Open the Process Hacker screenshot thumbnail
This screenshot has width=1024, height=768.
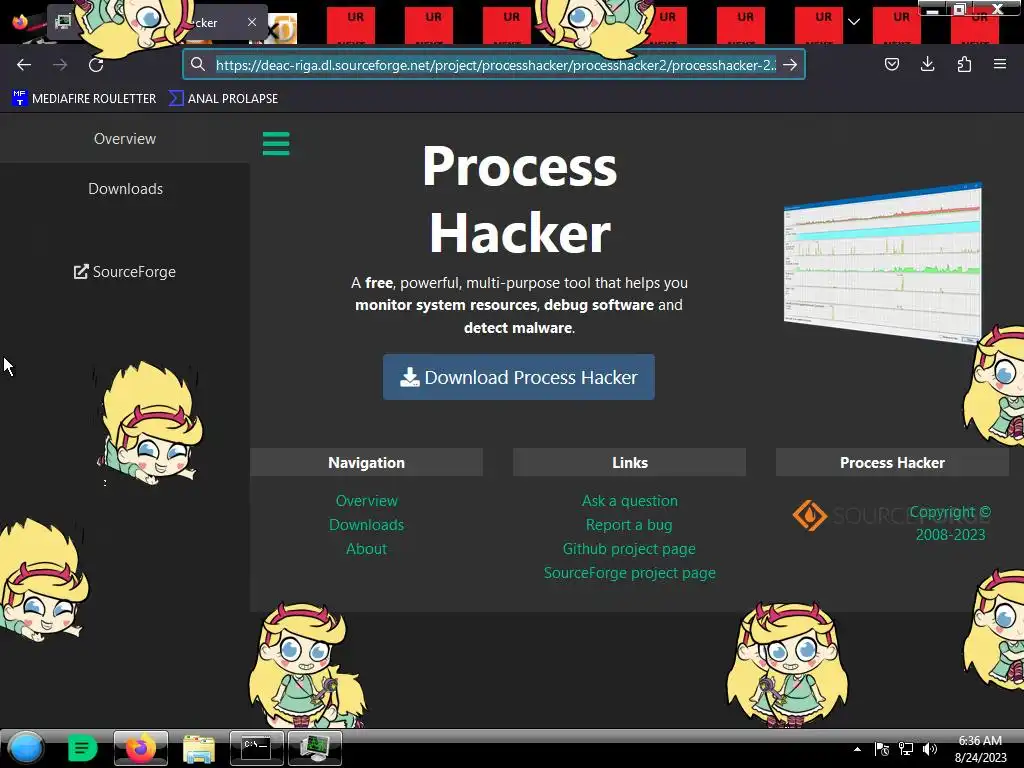[883, 263]
